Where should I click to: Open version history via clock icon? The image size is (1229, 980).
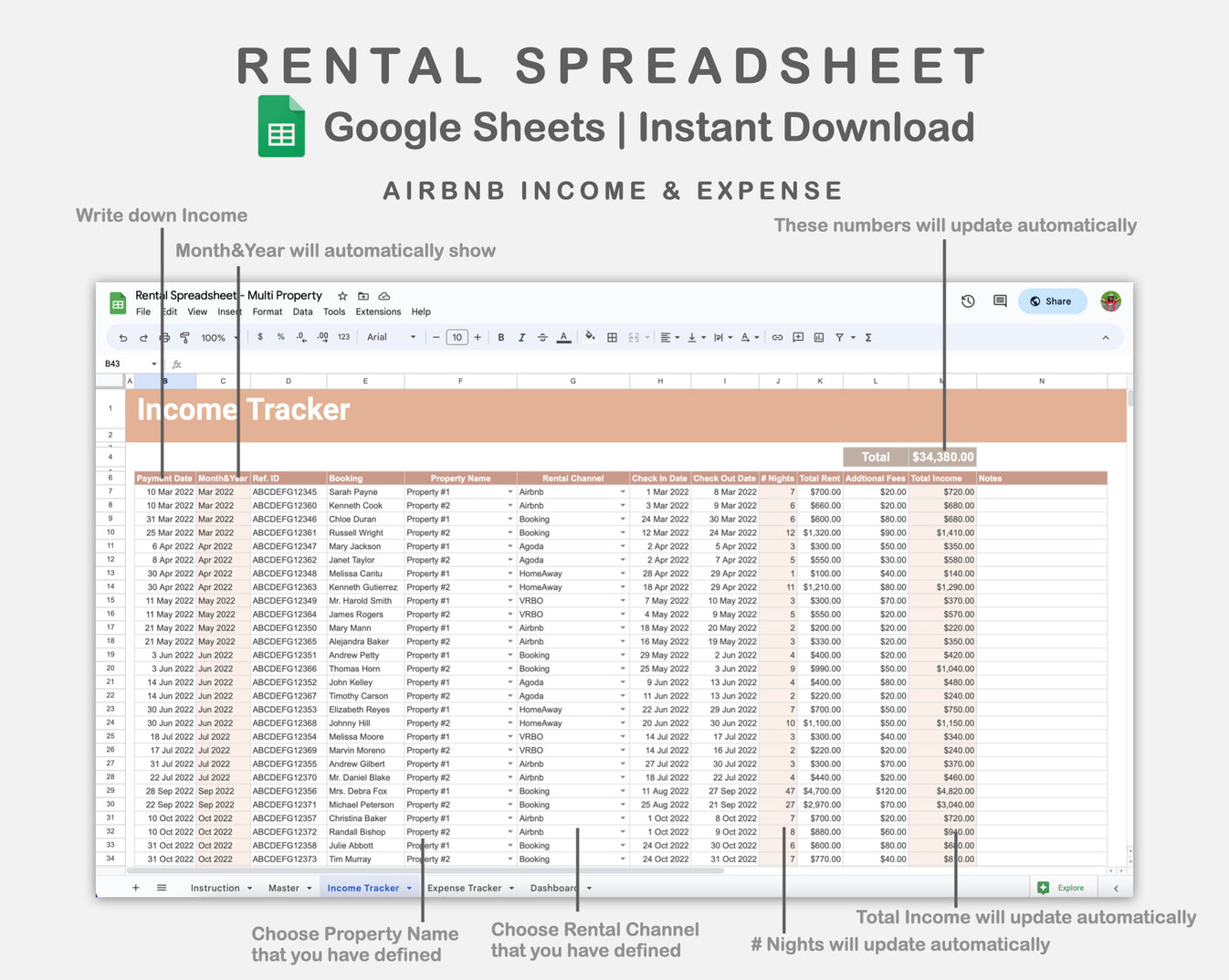tap(967, 301)
